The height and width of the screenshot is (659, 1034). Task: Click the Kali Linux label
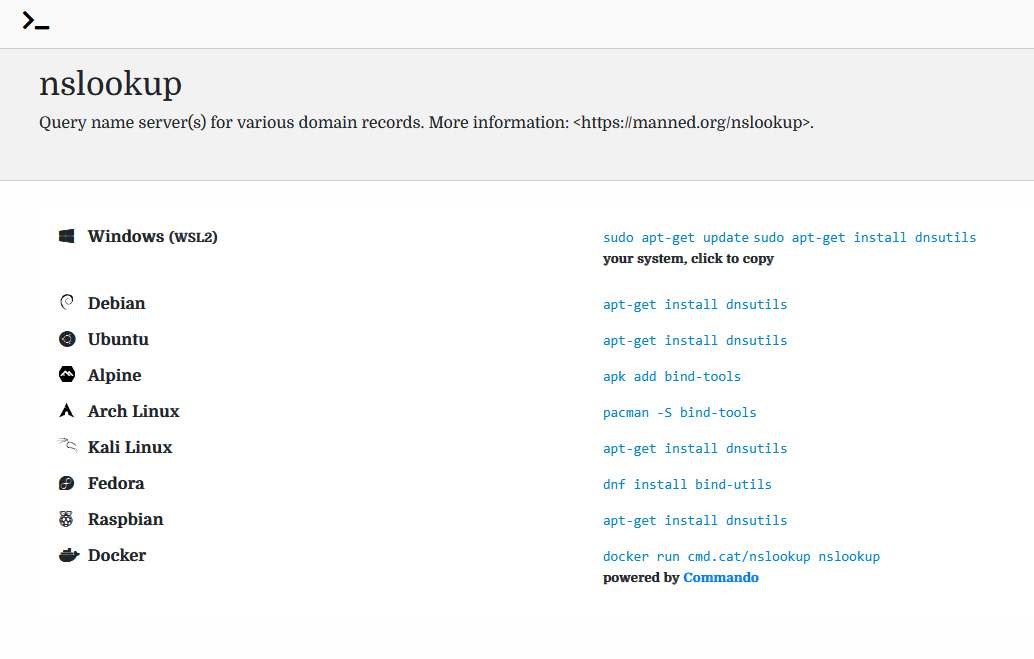click(130, 447)
